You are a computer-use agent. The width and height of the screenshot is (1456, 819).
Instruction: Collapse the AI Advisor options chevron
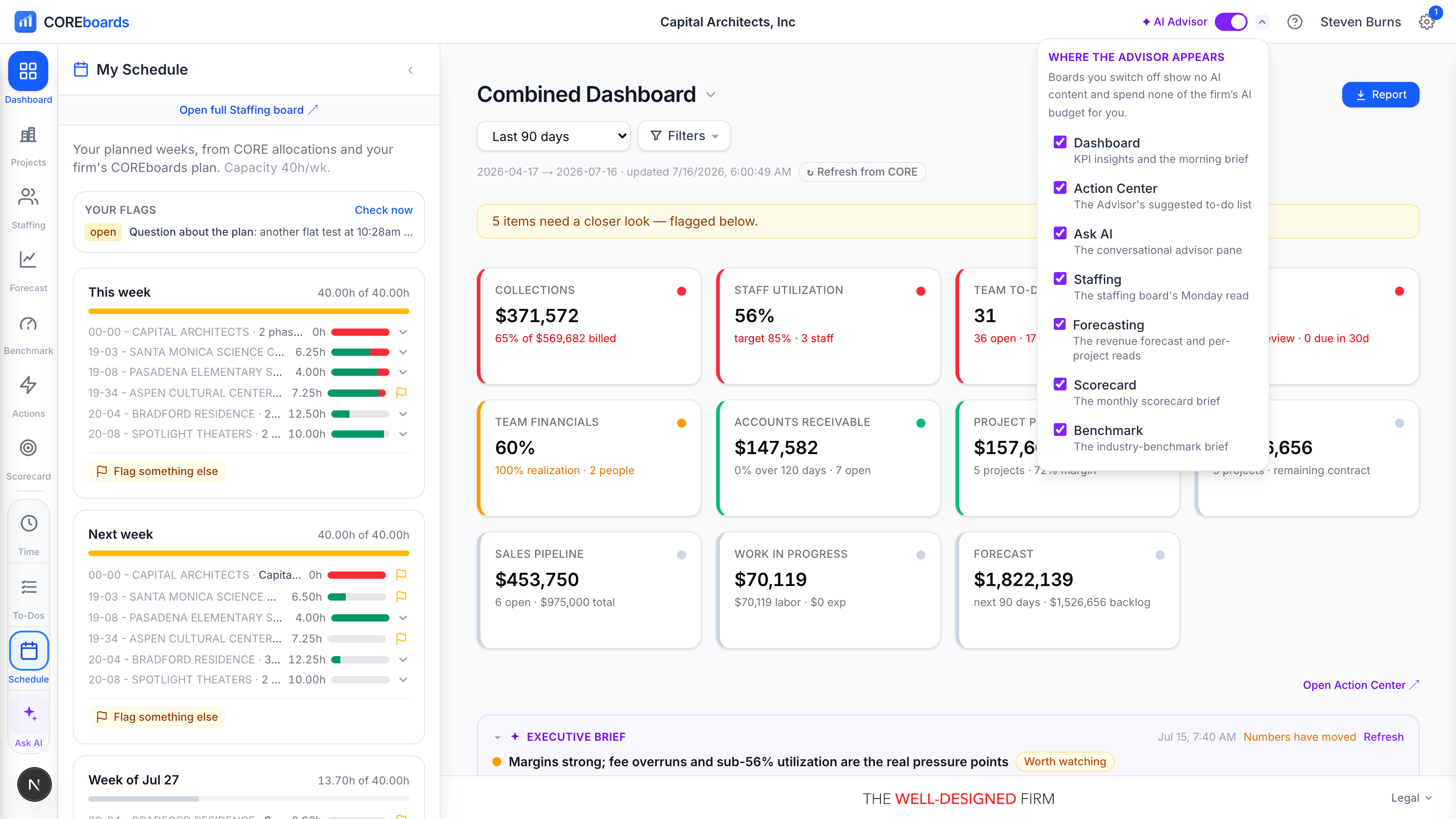point(1262,22)
